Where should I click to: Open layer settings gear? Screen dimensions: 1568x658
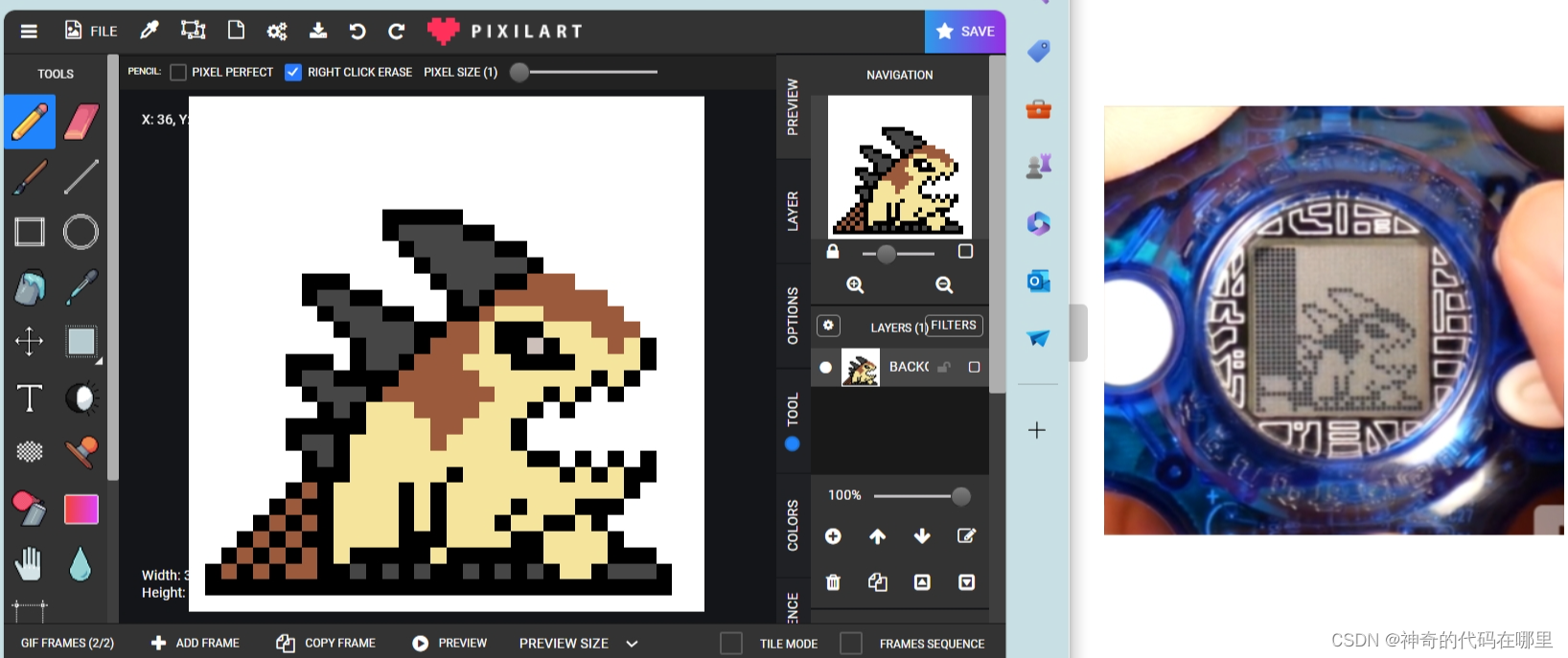pyautogui.click(x=828, y=326)
